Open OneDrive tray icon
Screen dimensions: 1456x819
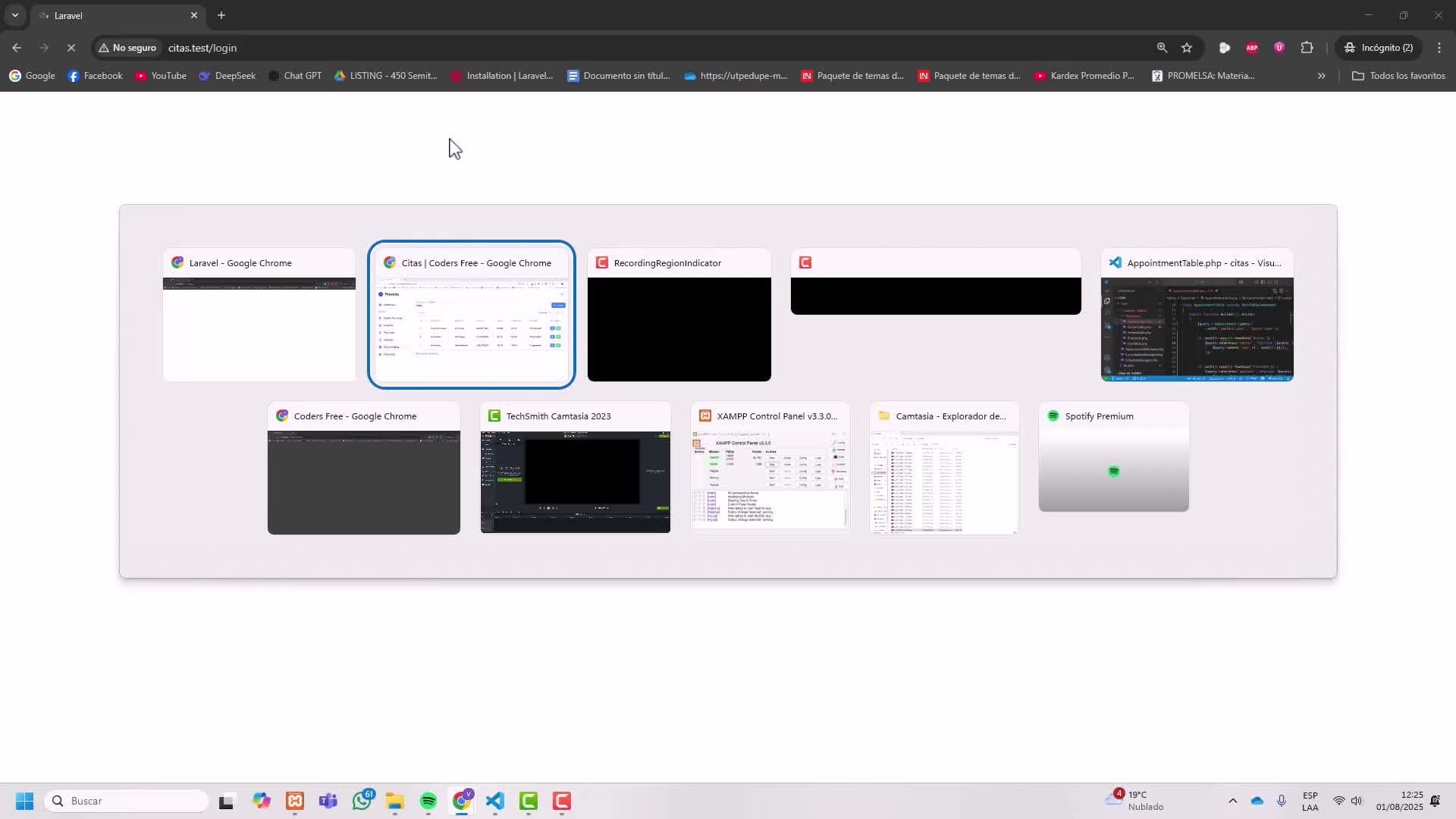click(x=1257, y=801)
